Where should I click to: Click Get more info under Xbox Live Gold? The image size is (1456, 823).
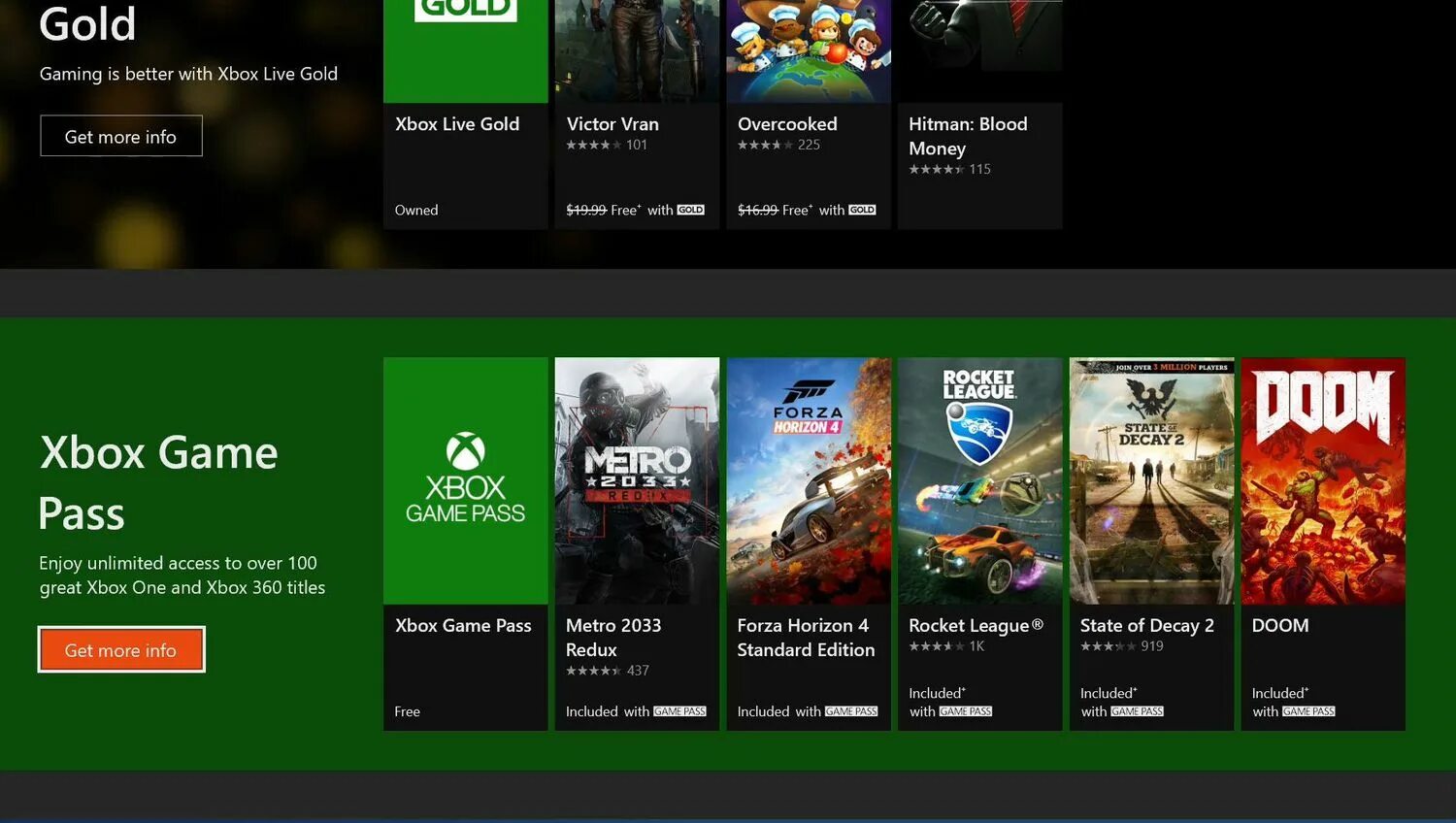tap(121, 136)
